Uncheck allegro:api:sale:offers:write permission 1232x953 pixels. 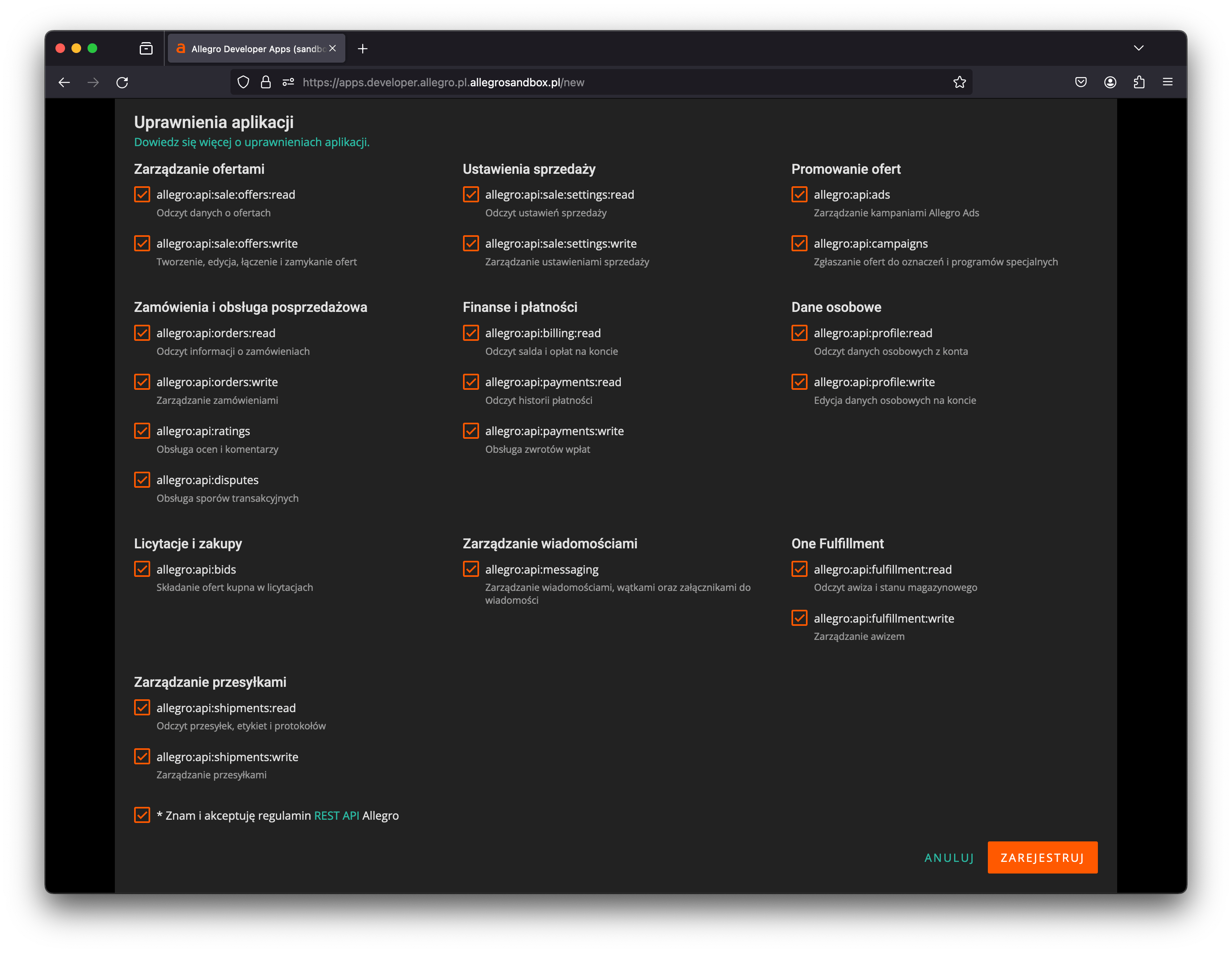pyautogui.click(x=142, y=244)
